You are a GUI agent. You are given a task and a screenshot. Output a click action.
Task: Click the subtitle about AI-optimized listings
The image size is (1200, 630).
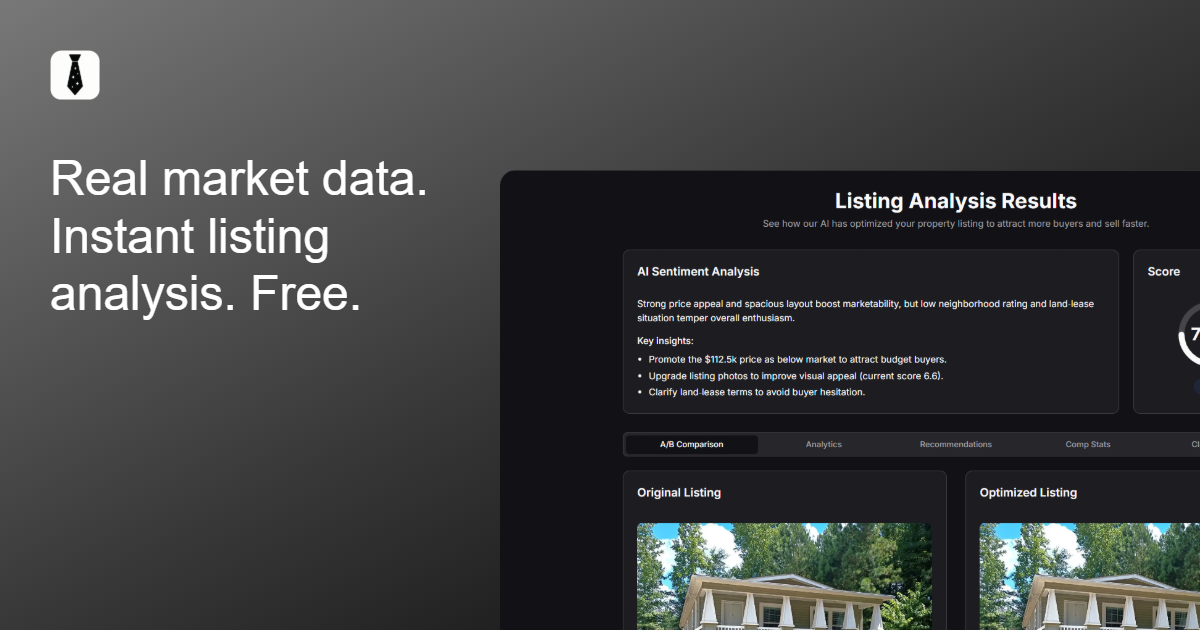955,224
